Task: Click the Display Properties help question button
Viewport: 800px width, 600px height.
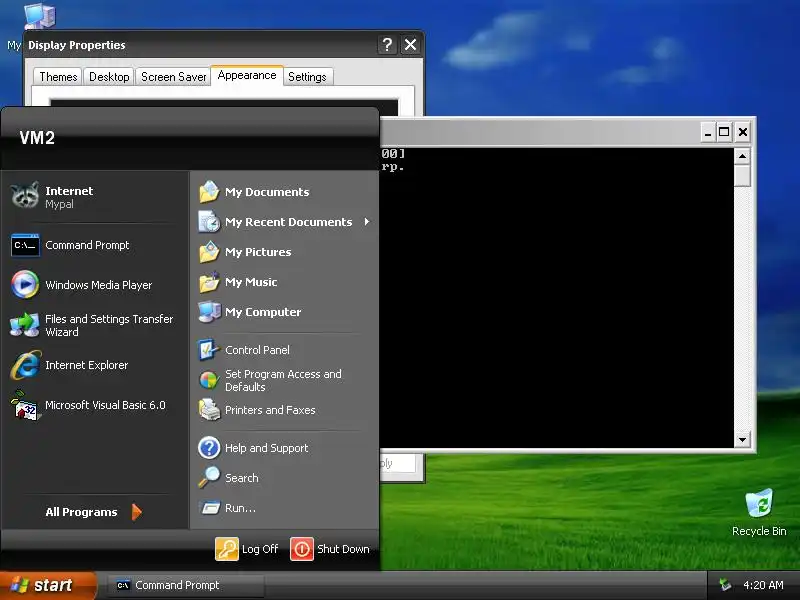Action: coord(387,45)
